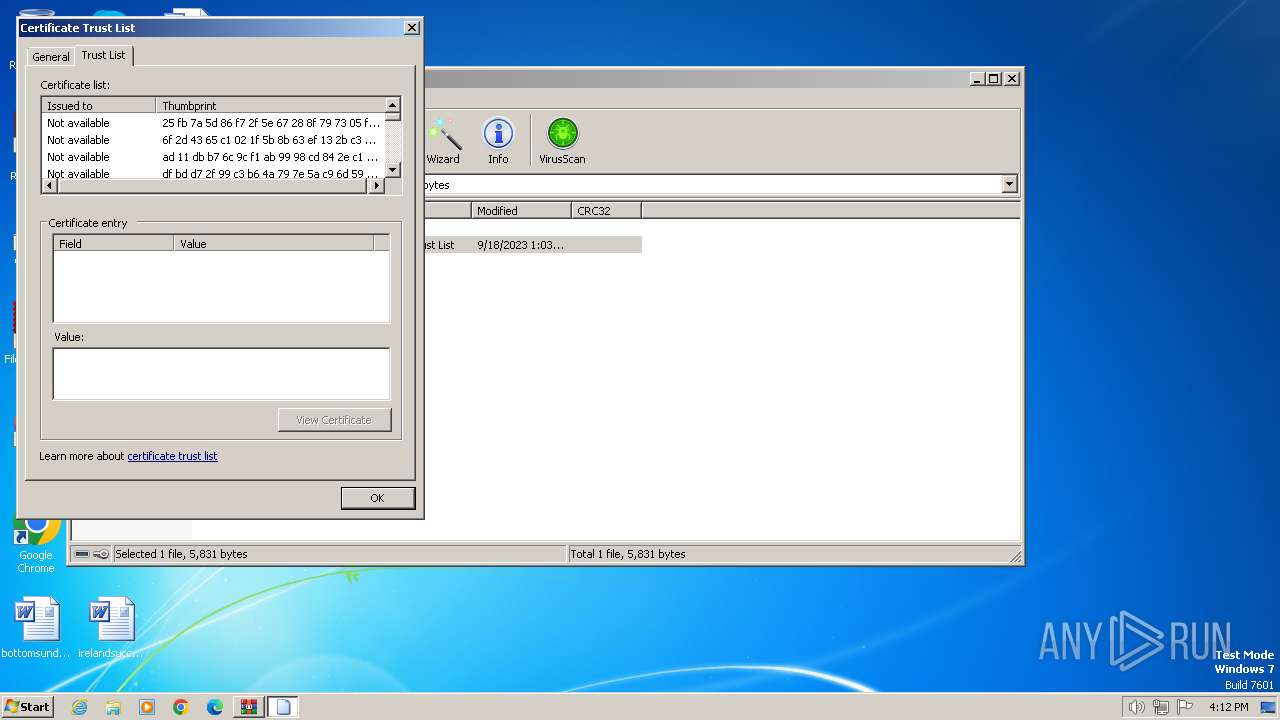The height and width of the screenshot is (720, 1280).
Task: Select certificate with thumbprint starting 25 fb 7a
Action: pos(213,123)
